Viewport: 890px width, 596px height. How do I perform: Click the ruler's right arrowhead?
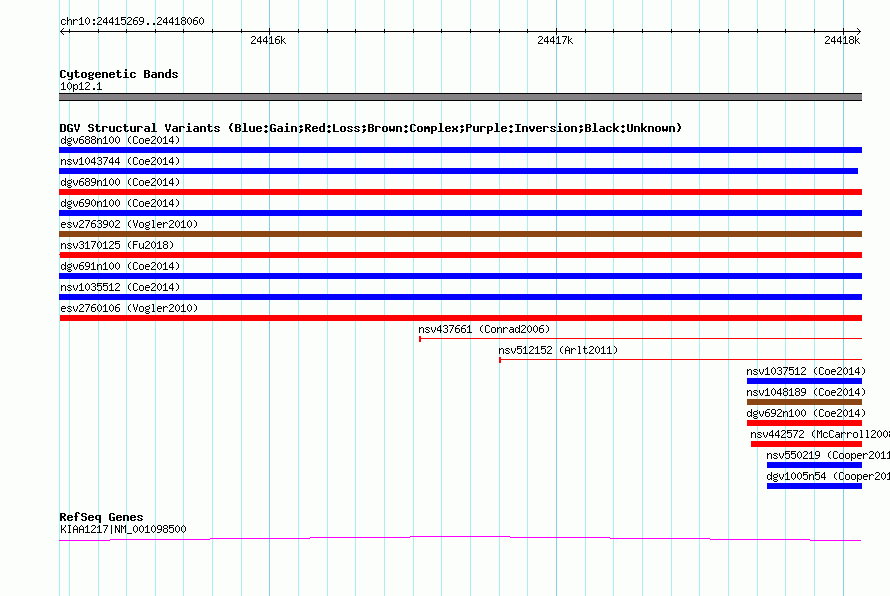(x=858, y=31)
